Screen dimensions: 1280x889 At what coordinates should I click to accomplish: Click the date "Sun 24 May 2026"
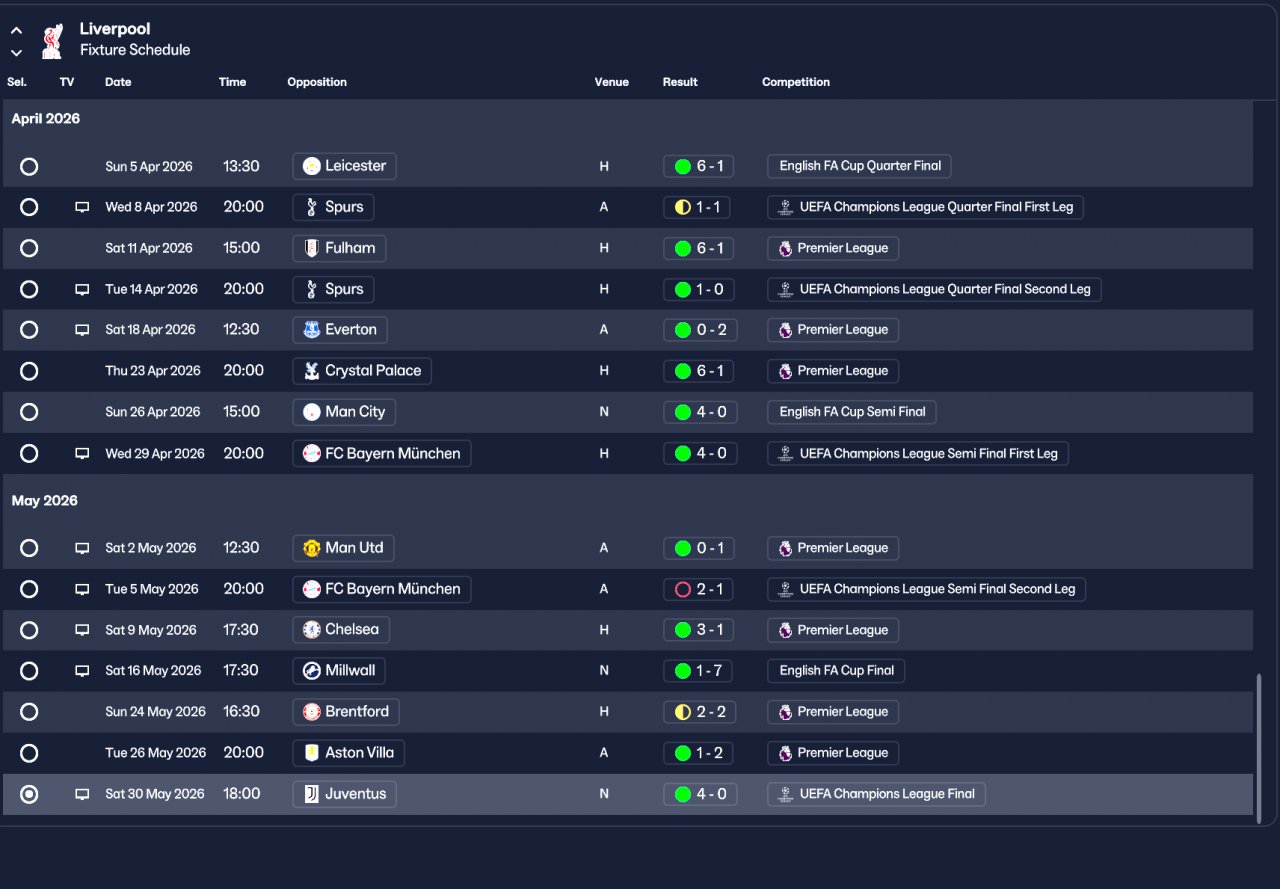click(x=155, y=712)
